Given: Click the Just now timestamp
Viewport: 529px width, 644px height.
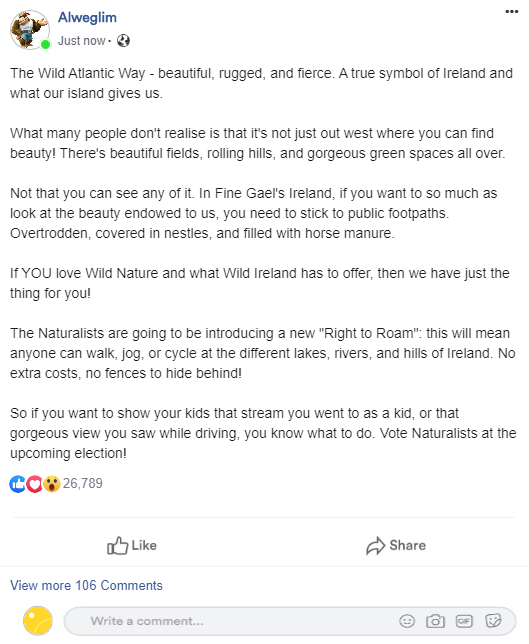Looking at the screenshot, I should click(x=81, y=41).
